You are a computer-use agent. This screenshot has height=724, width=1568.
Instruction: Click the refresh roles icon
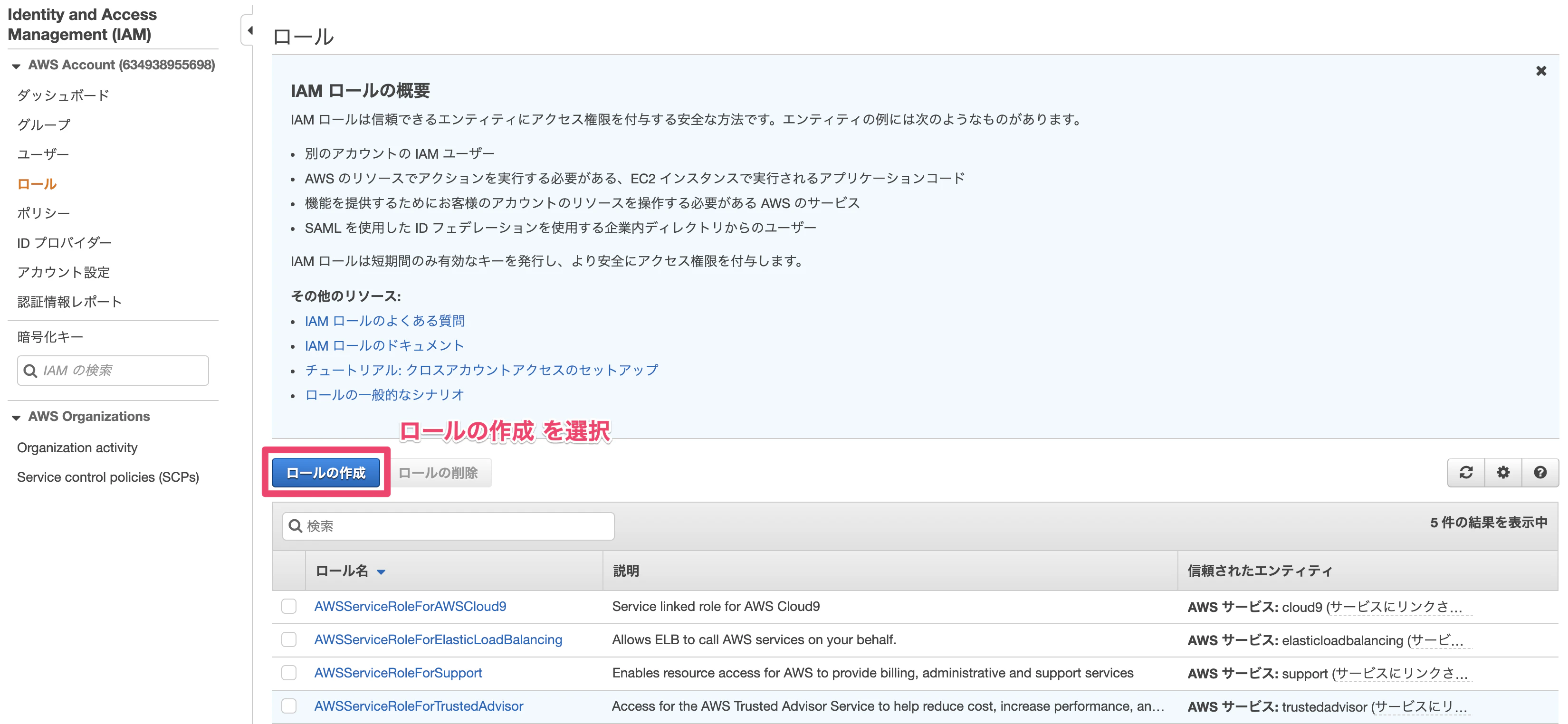click(x=1466, y=472)
